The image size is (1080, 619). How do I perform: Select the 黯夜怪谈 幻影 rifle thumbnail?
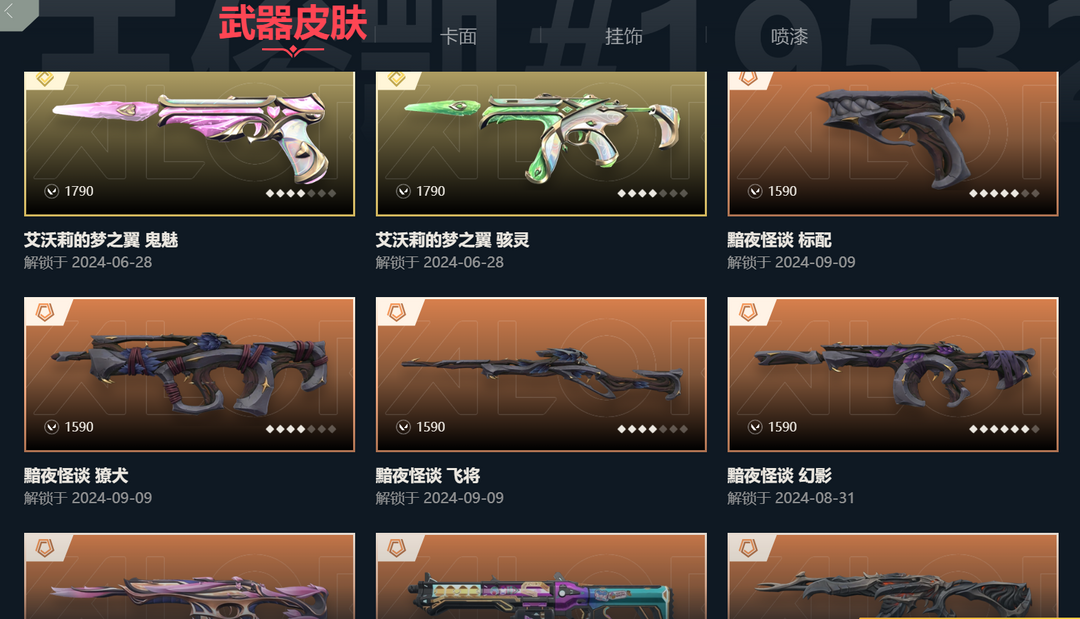893,375
